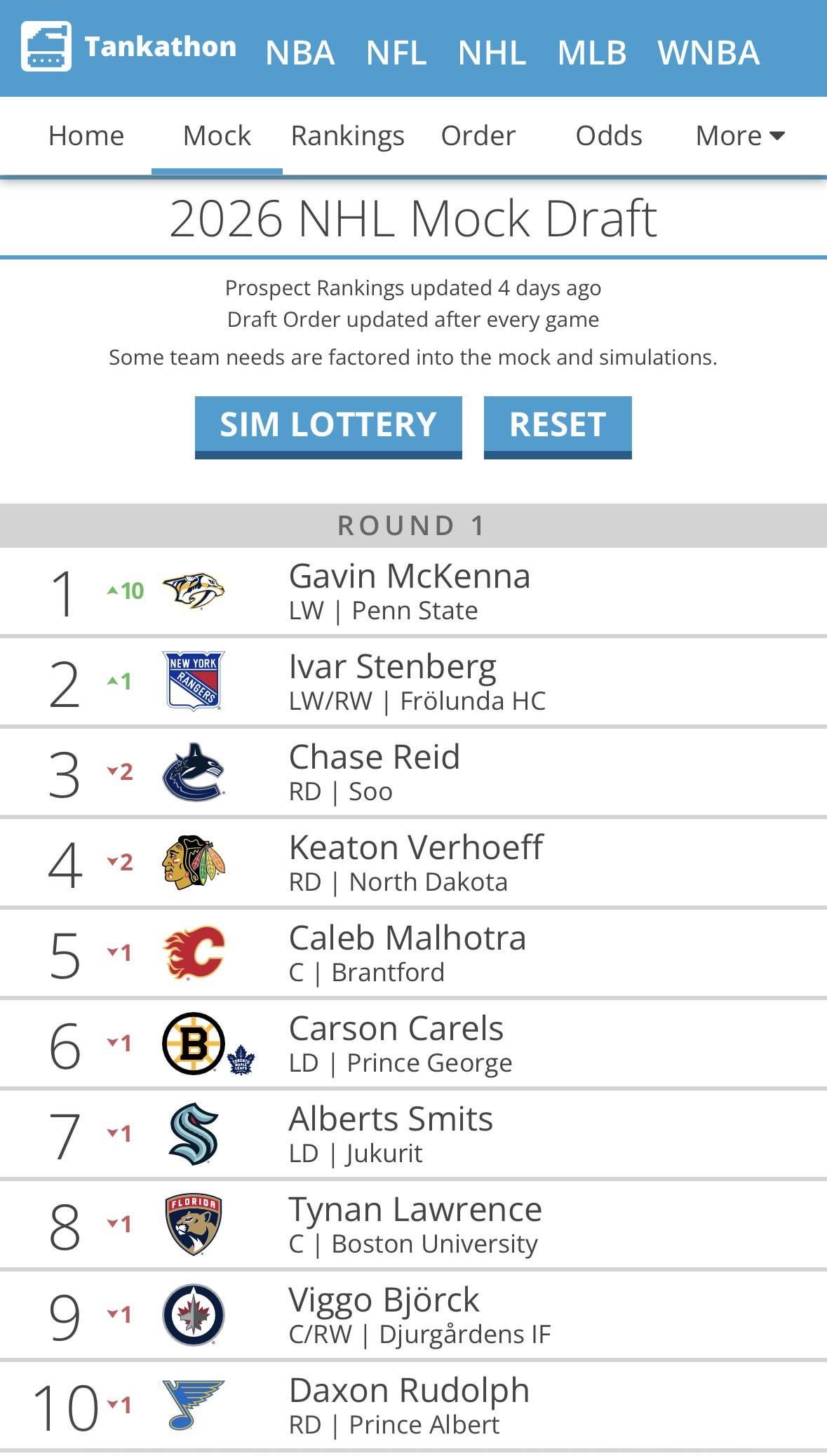Viewport: 827px width, 1456px height.
Task: Open the Odds tab
Action: point(609,135)
